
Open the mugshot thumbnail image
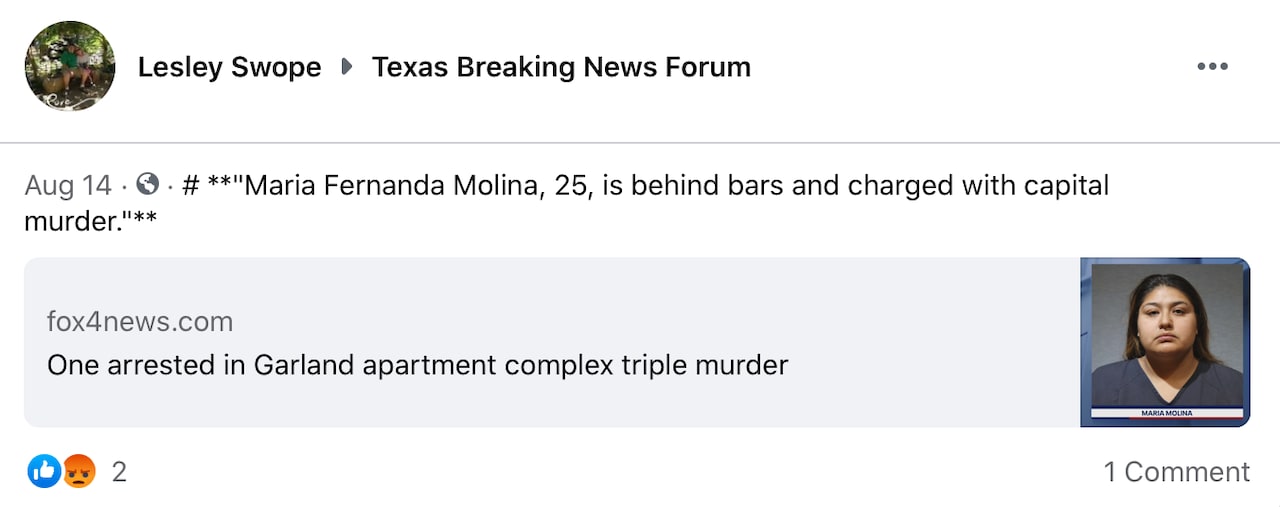[x=1165, y=335]
